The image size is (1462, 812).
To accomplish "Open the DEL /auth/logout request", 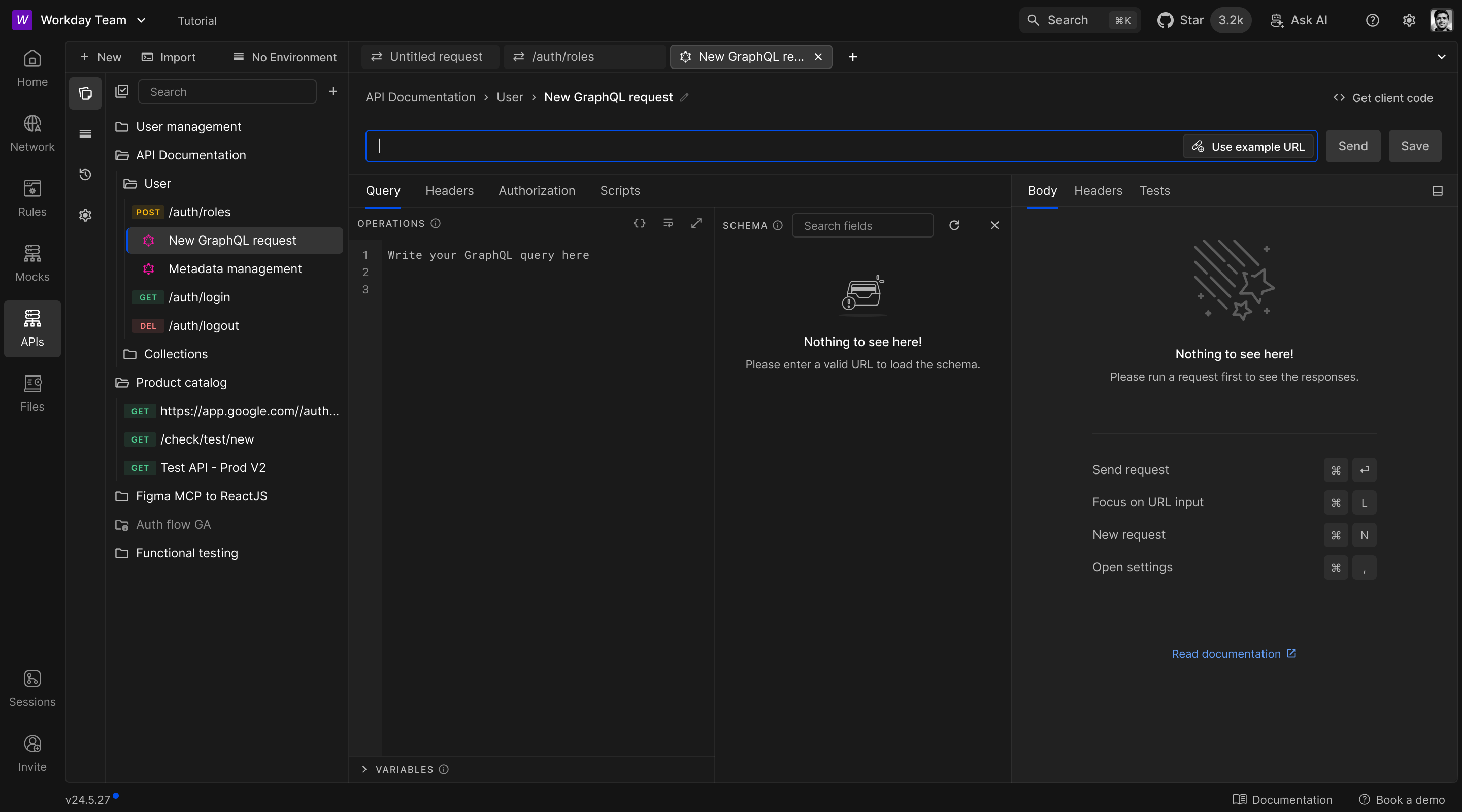I will (x=234, y=326).
